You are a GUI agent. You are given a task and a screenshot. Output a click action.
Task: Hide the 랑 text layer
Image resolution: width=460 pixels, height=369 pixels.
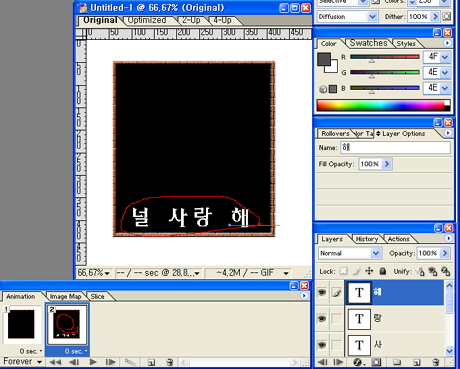pos(322,319)
